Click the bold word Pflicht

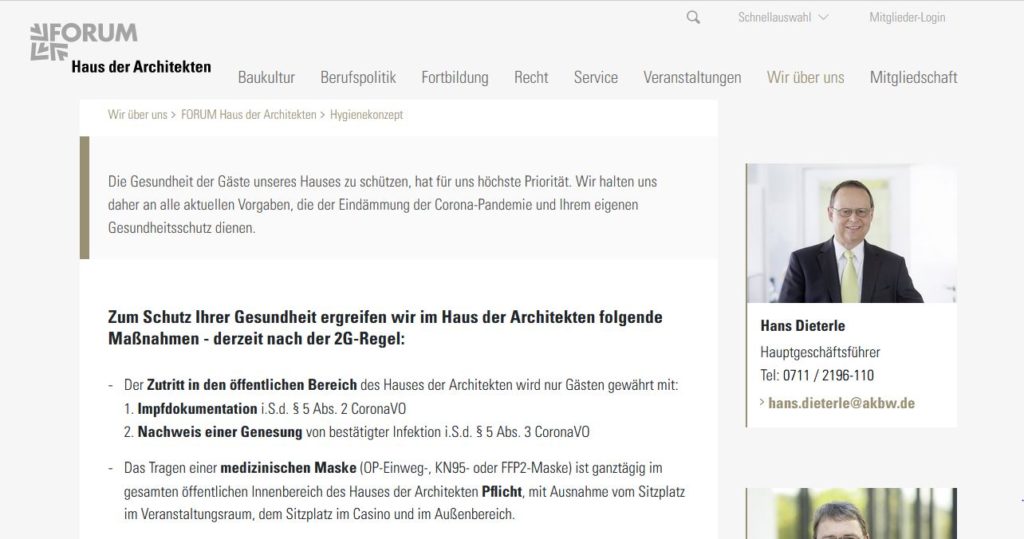point(502,491)
